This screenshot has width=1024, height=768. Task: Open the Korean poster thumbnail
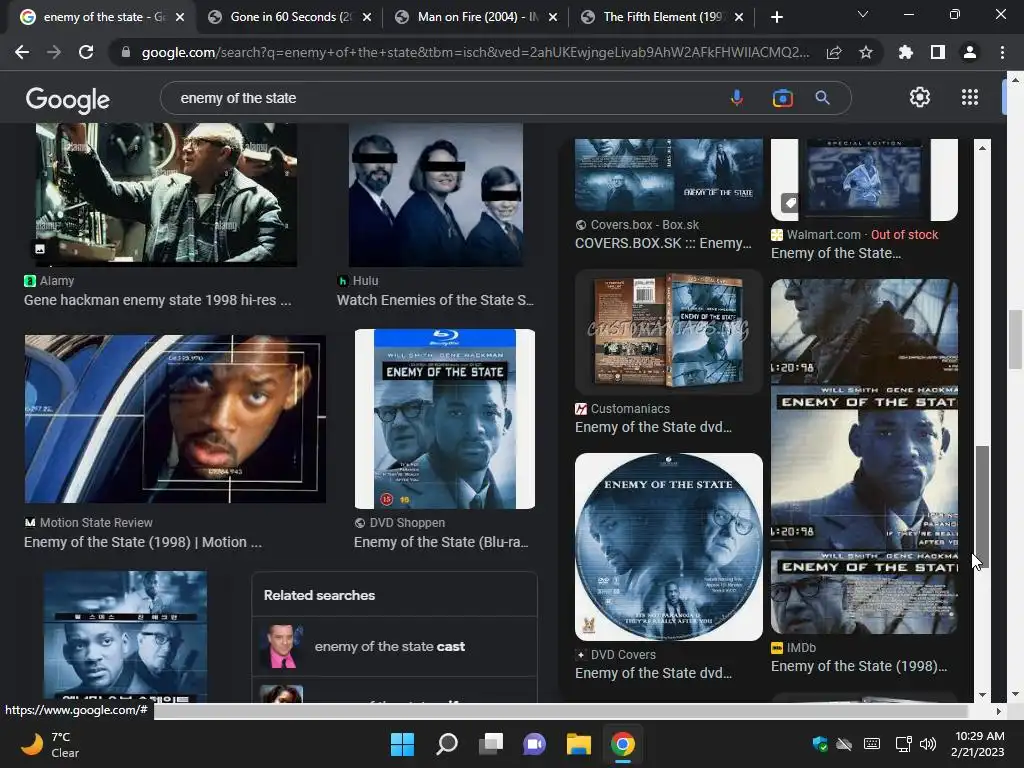click(125, 636)
